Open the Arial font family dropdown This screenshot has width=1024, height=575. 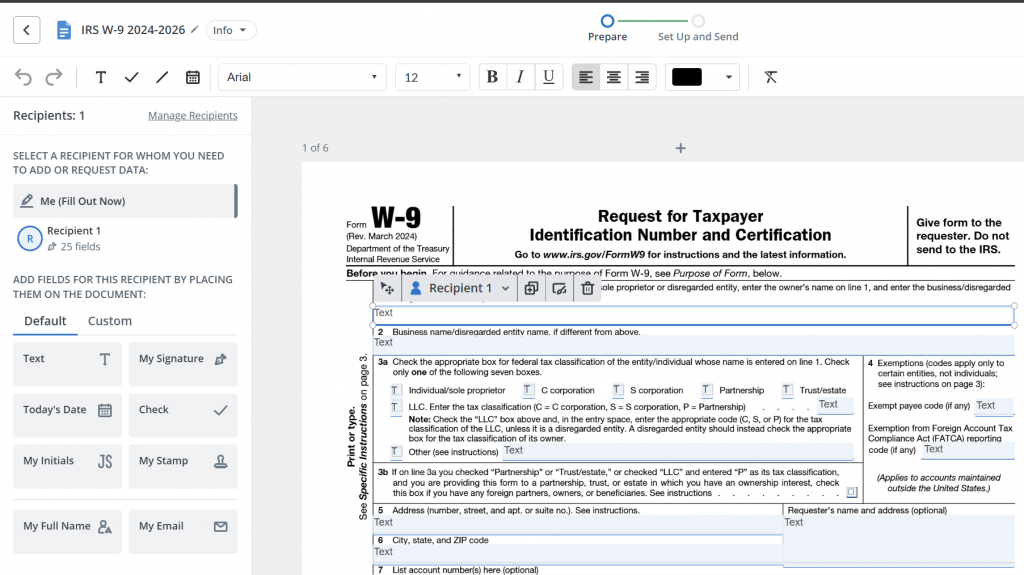click(x=301, y=77)
